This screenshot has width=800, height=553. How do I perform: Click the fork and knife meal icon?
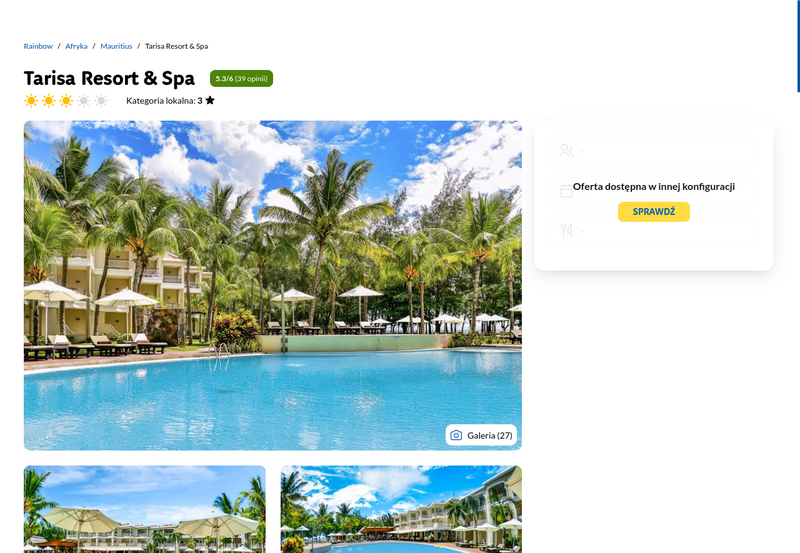pyautogui.click(x=566, y=231)
